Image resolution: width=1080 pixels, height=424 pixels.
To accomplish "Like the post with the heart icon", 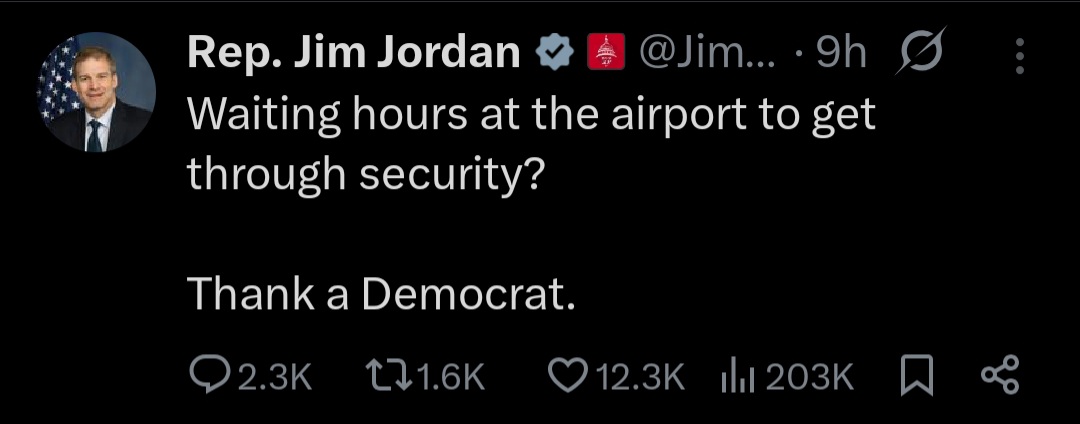I will click(x=568, y=376).
